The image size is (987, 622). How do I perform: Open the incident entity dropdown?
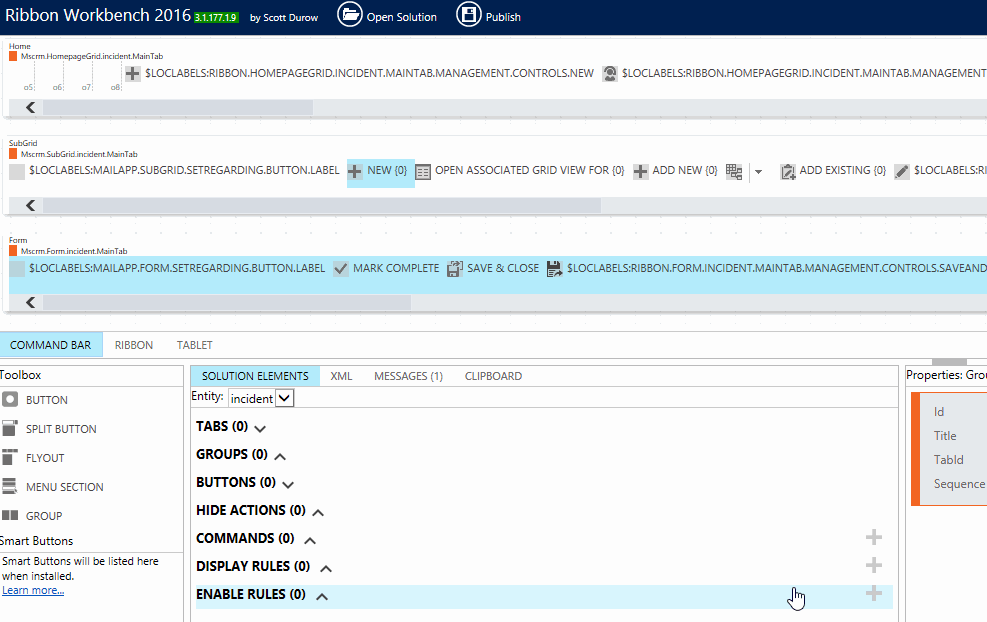pos(285,398)
